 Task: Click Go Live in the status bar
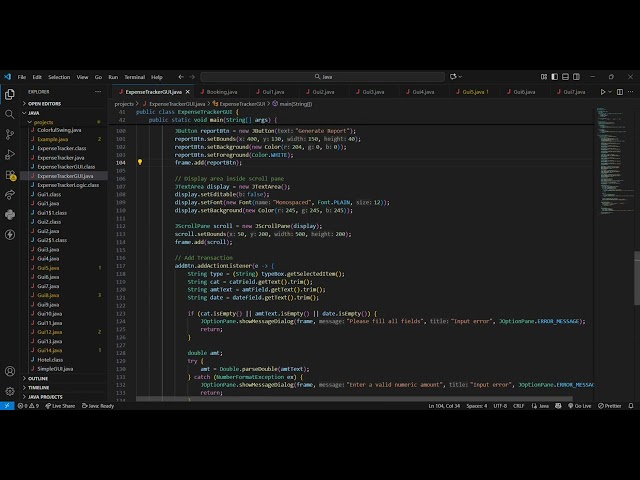579,406
